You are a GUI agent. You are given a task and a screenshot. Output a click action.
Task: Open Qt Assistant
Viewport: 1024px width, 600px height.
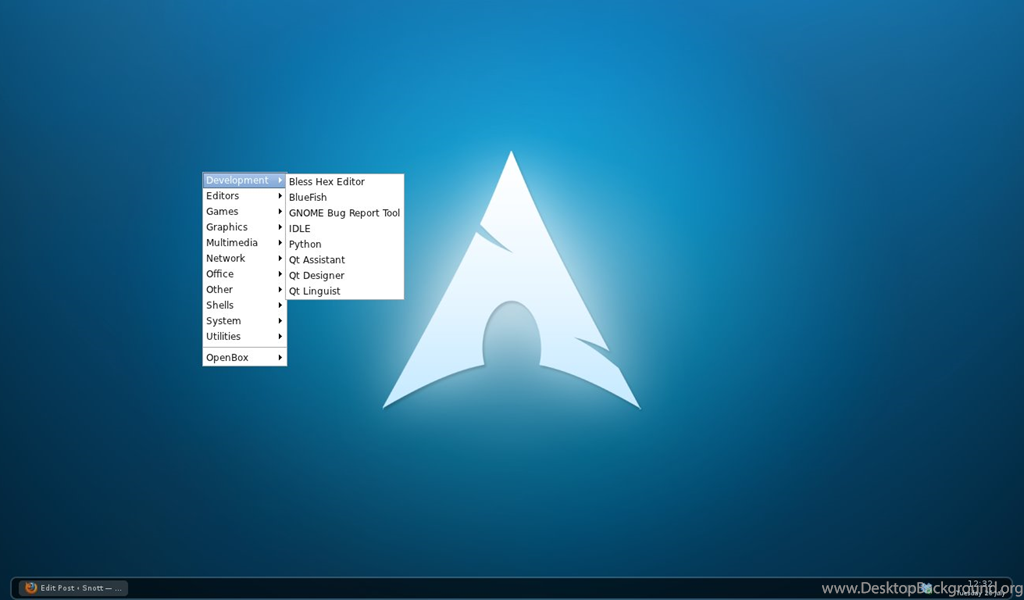[x=345, y=260]
